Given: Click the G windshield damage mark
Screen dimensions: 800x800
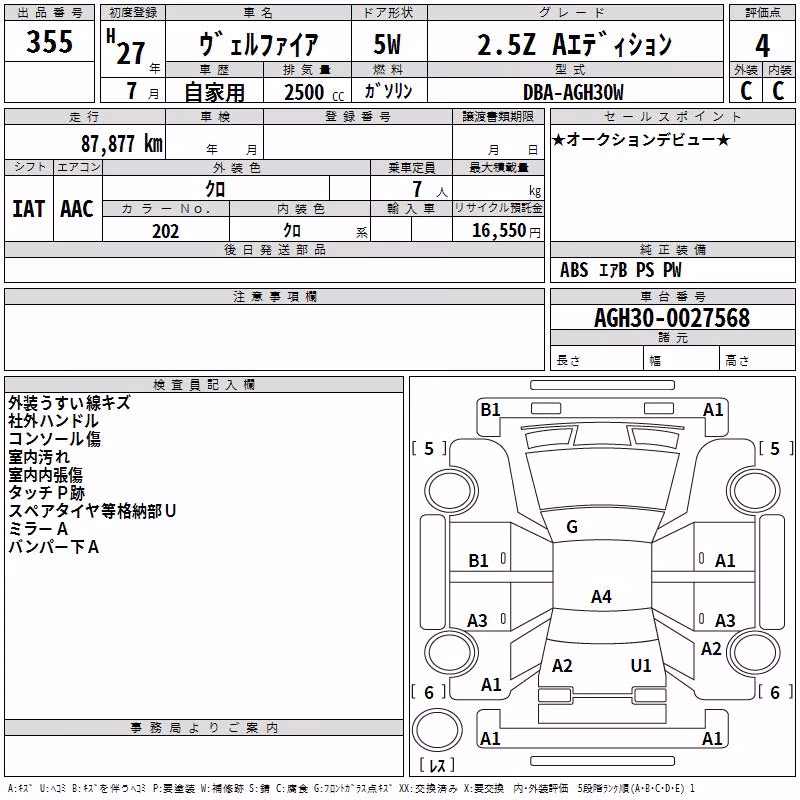Looking at the screenshot, I should (571, 527).
